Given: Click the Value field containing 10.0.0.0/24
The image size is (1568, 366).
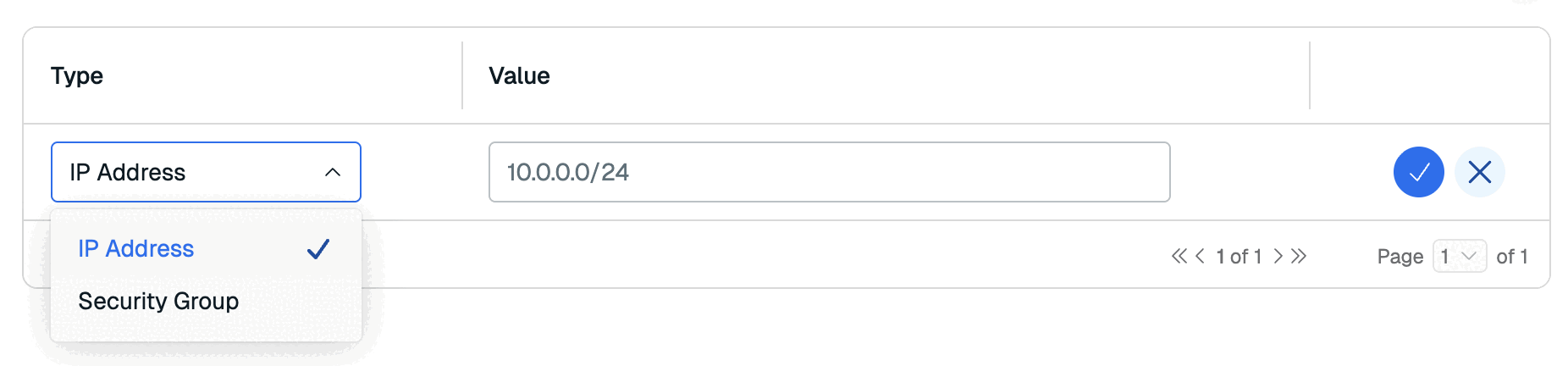Looking at the screenshot, I should click(829, 172).
